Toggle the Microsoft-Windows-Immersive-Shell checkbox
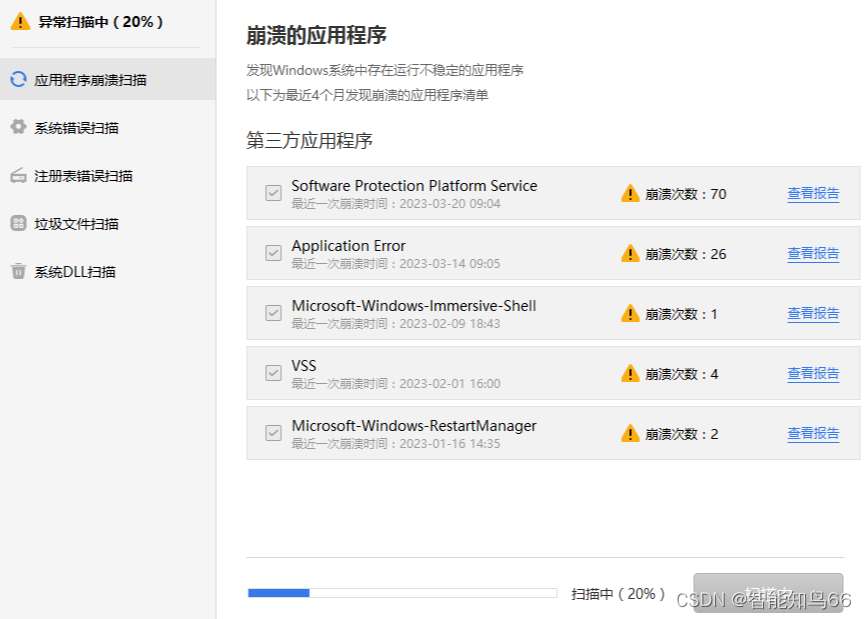Viewport: 867px width, 619px height. pos(273,313)
